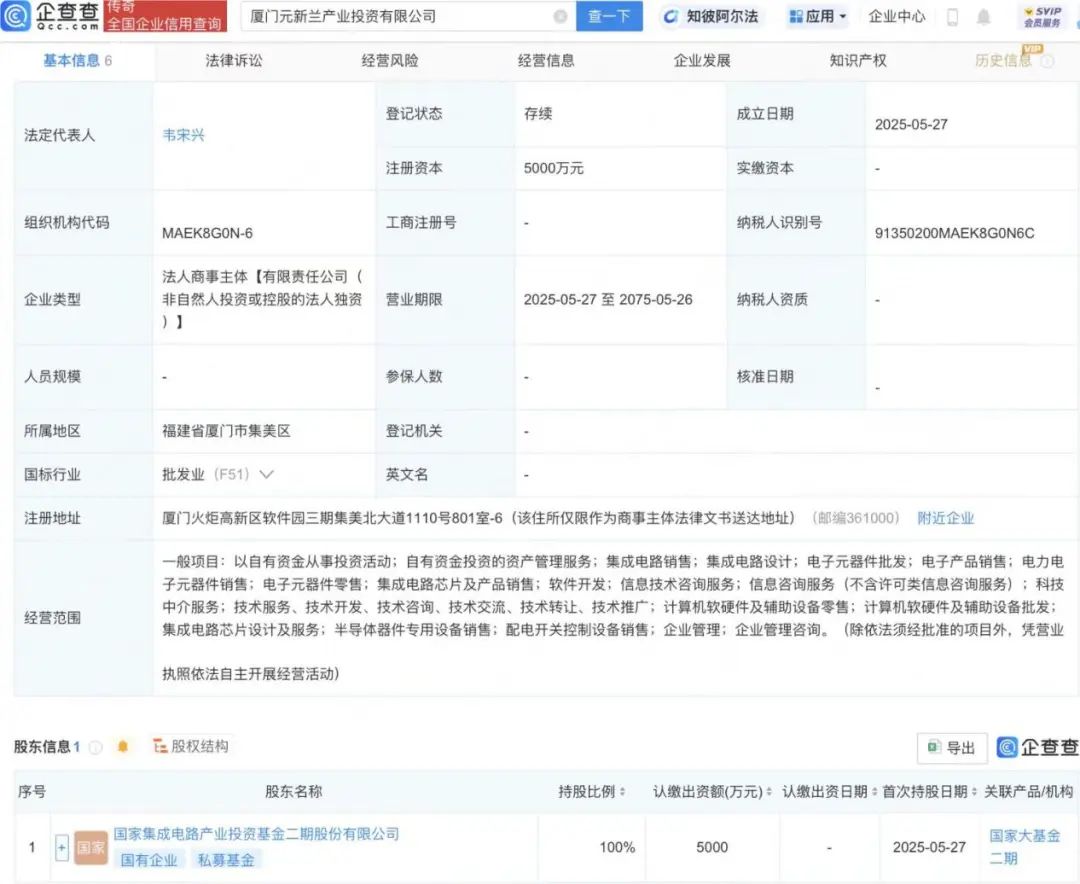Open the 应用 dropdown menu
This screenshot has height=884, width=1080.
(x=817, y=16)
